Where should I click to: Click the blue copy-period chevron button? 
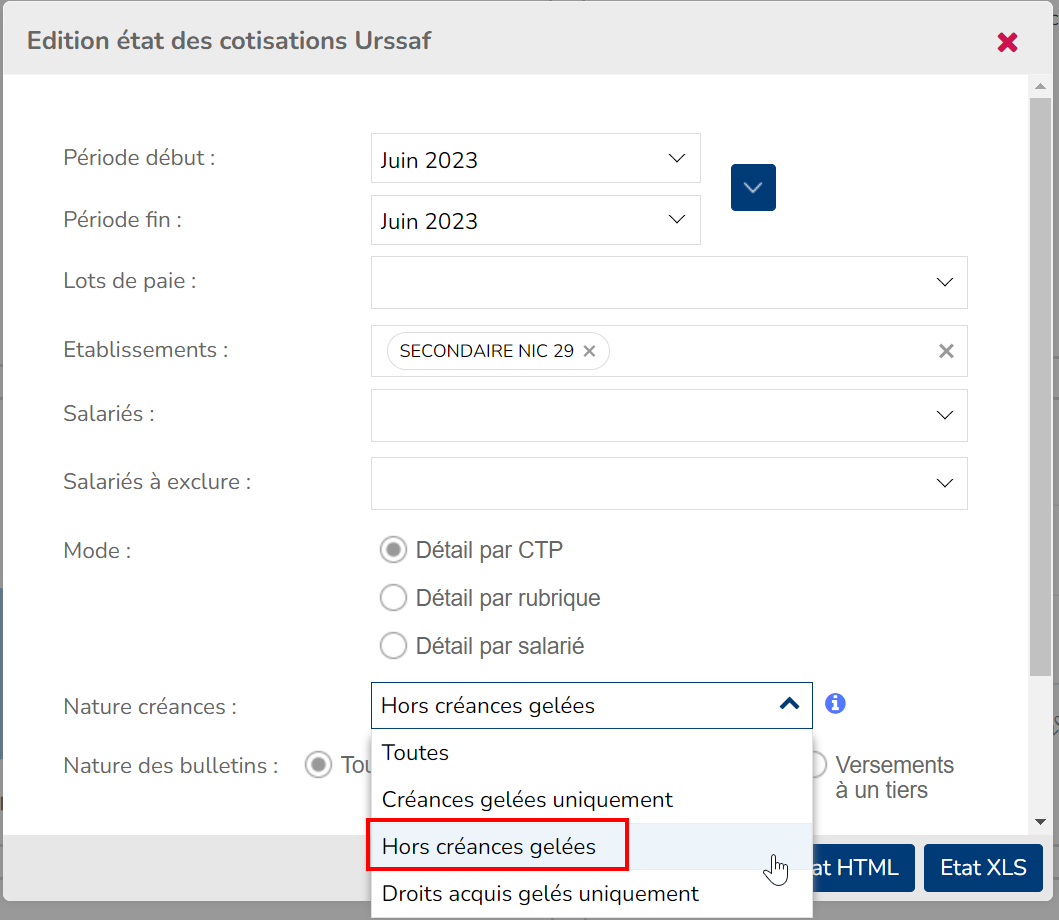[x=753, y=187]
